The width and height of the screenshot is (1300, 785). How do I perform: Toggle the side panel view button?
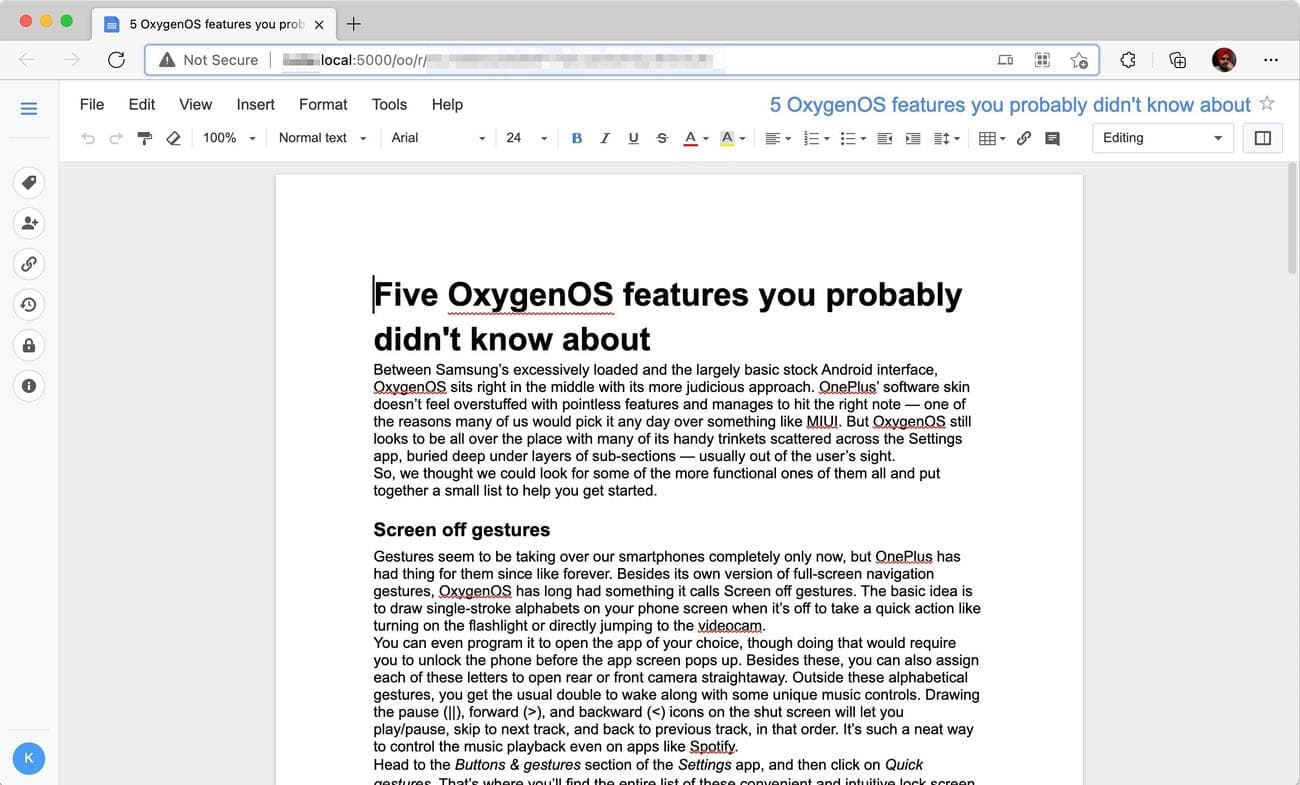tap(1262, 138)
